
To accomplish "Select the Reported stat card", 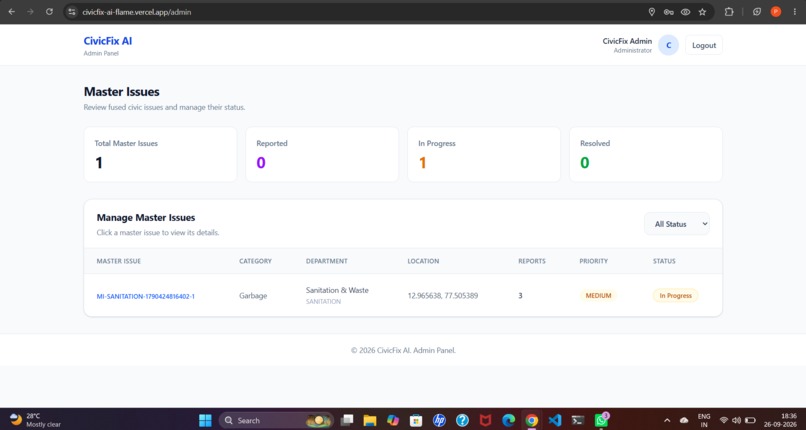I will 322,155.
